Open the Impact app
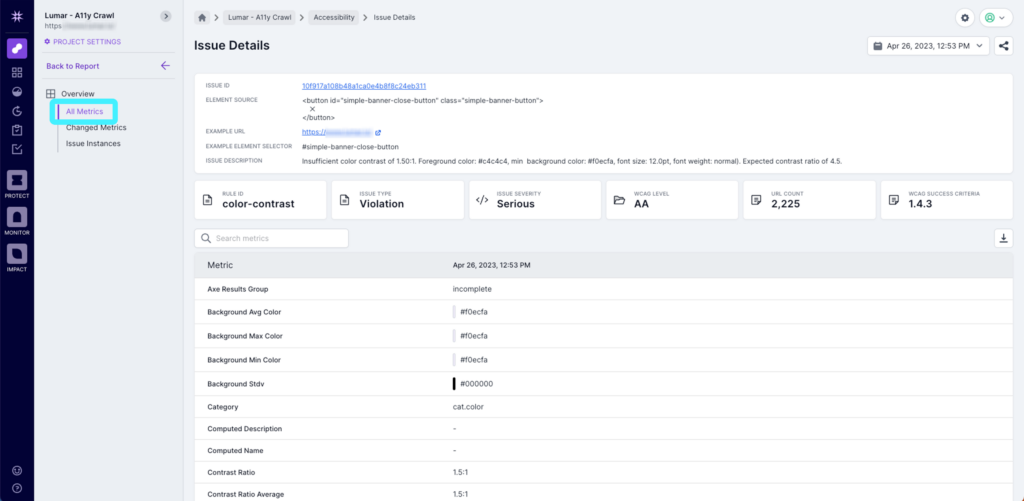This screenshot has width=1024, height=501. pyautogui.click(x=17, y=257)
